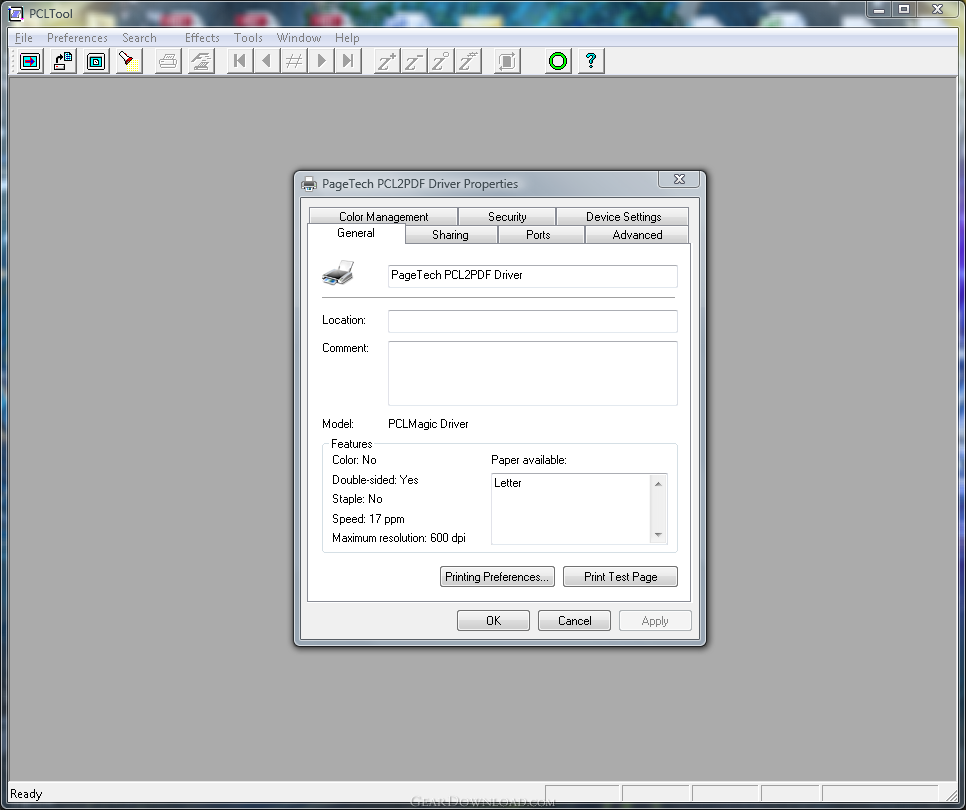Viewport: 966px width, 810px height.
Task: Go to previous page toolbar button
Action: (267, 61)
